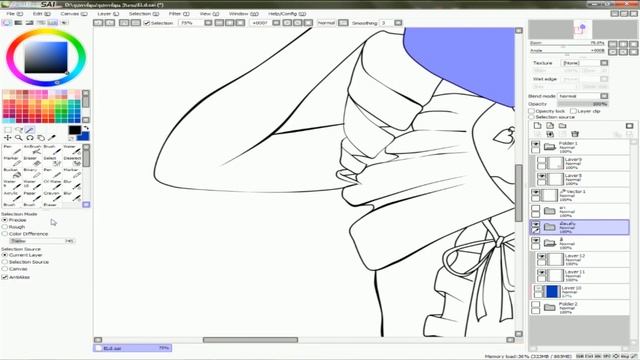Toggle the swatches panel icon

53,23
